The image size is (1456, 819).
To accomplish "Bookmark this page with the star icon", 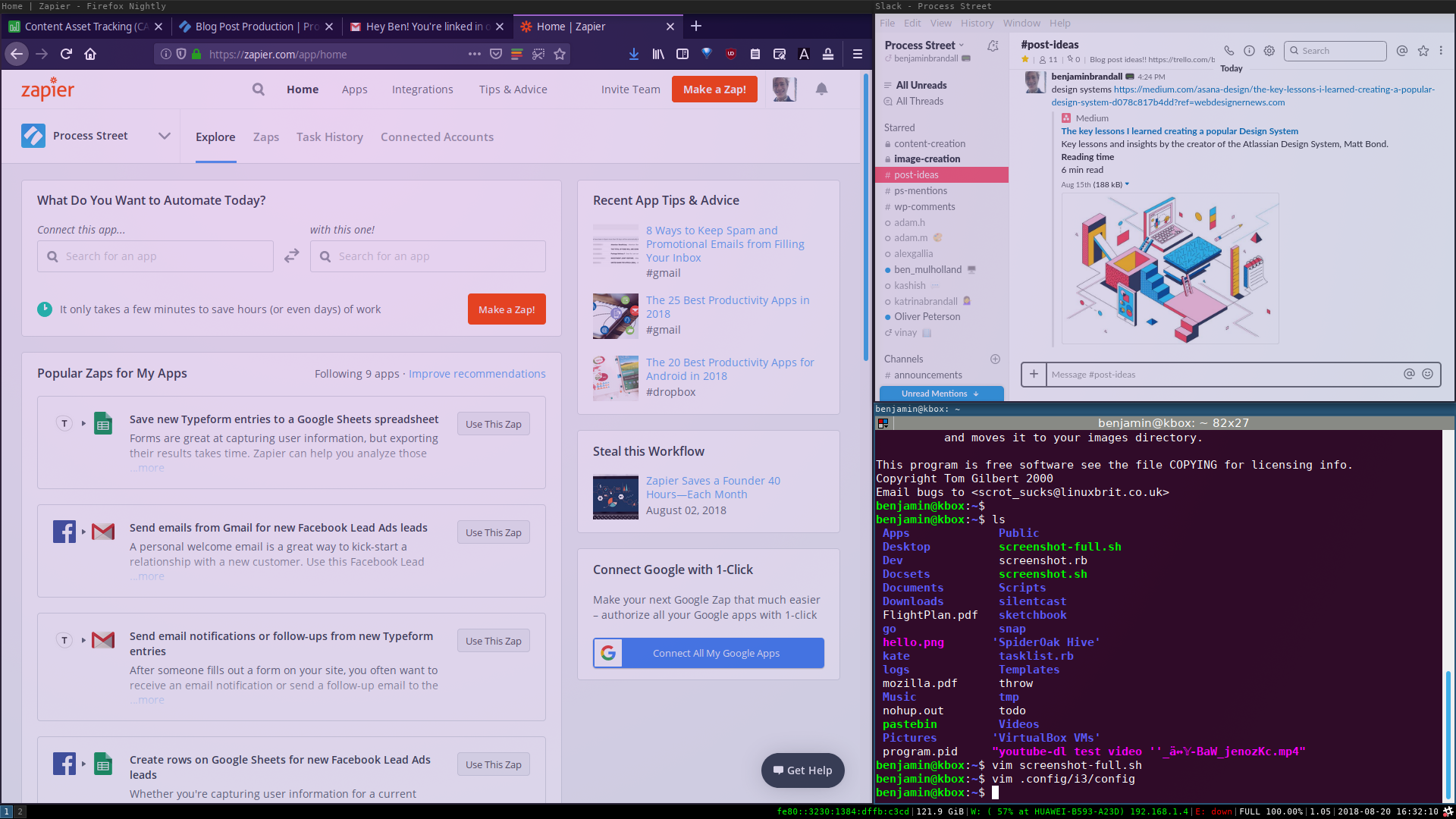I will coord(560,54).
